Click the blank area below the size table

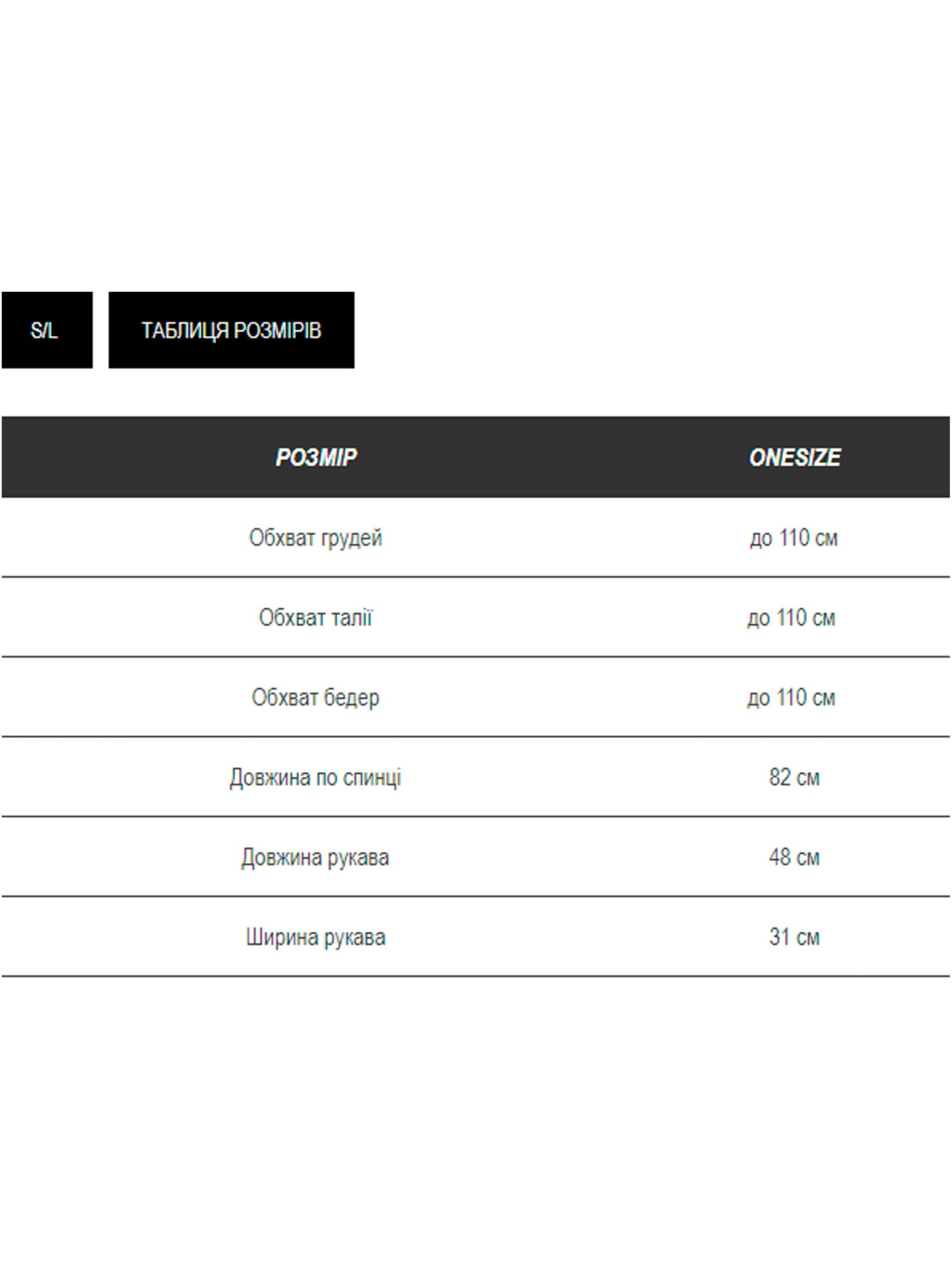(x=476, y=1119)
